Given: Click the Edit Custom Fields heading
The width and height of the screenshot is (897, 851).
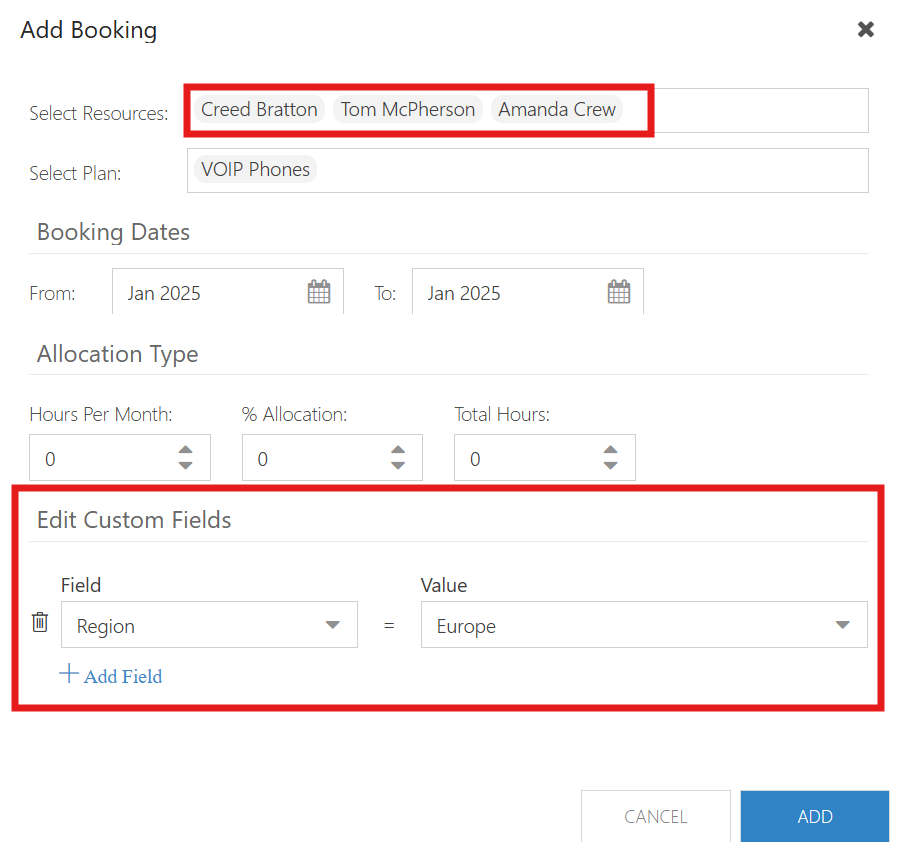Looking at the screenshot, I should pos(134,520).
